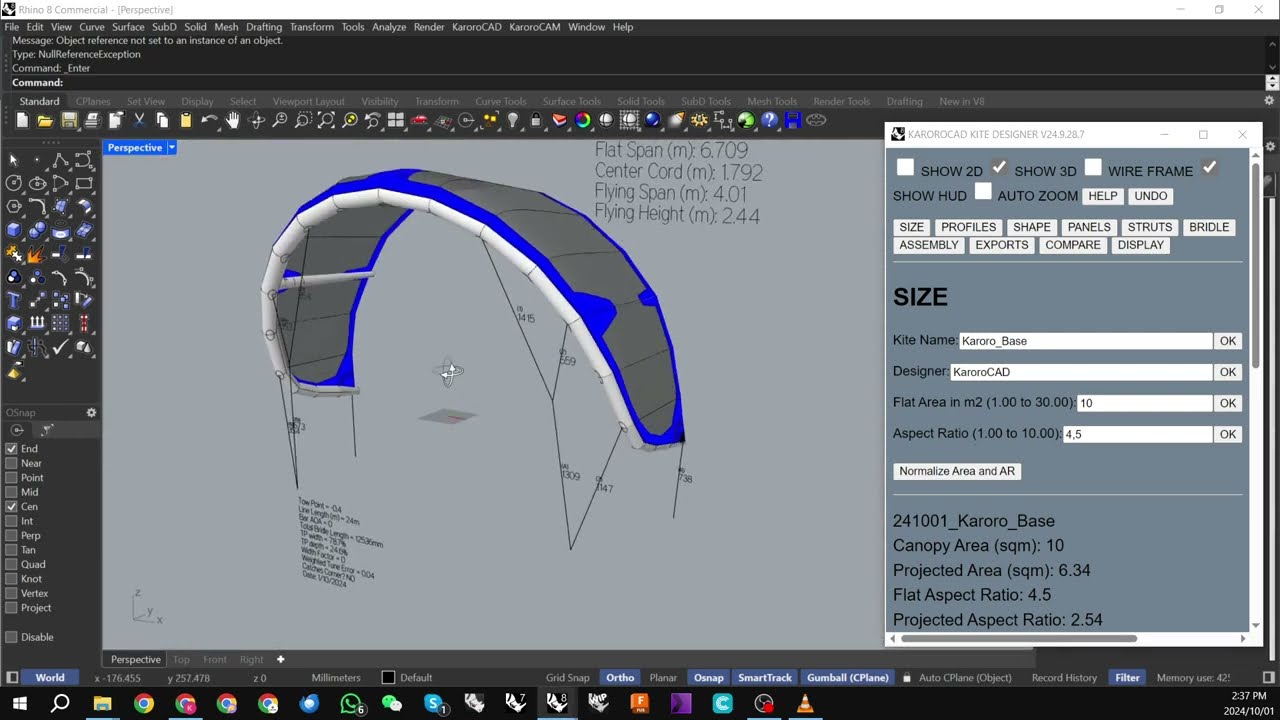Cut selection with the scissors icon
The height and width of the screenshot is (720, 1280).
139,121
